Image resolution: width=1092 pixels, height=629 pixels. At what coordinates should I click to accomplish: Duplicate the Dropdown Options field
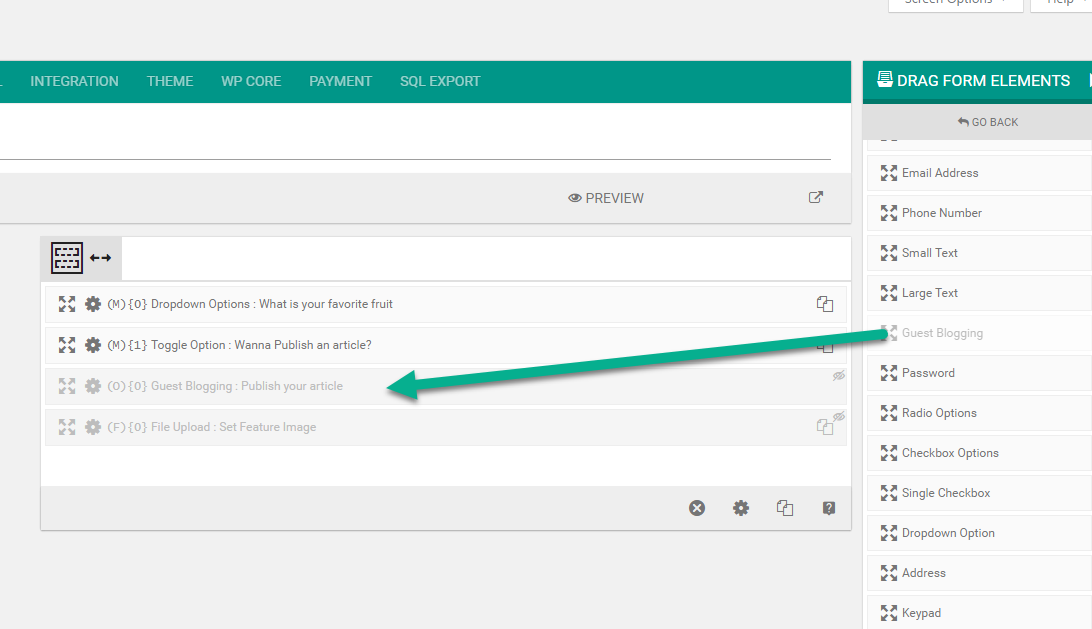(x=825, y=304)
